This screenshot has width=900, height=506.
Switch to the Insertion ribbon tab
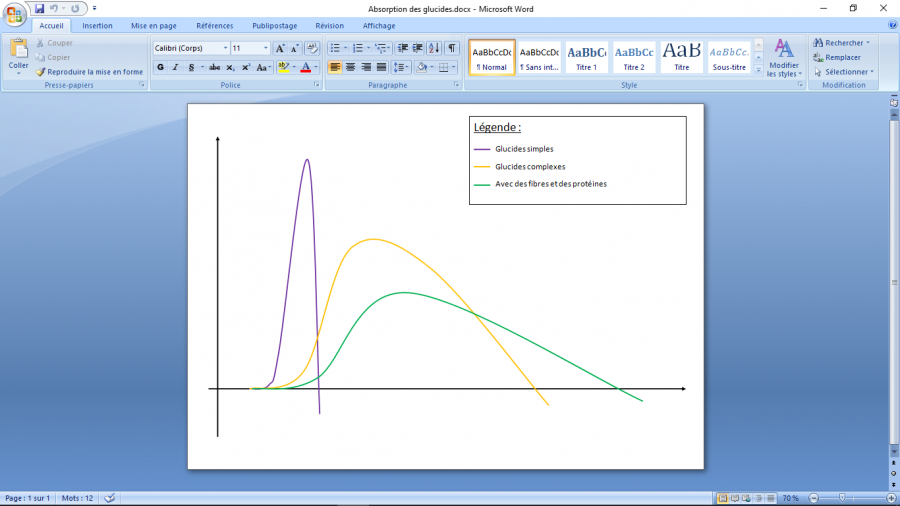(97, 25)
